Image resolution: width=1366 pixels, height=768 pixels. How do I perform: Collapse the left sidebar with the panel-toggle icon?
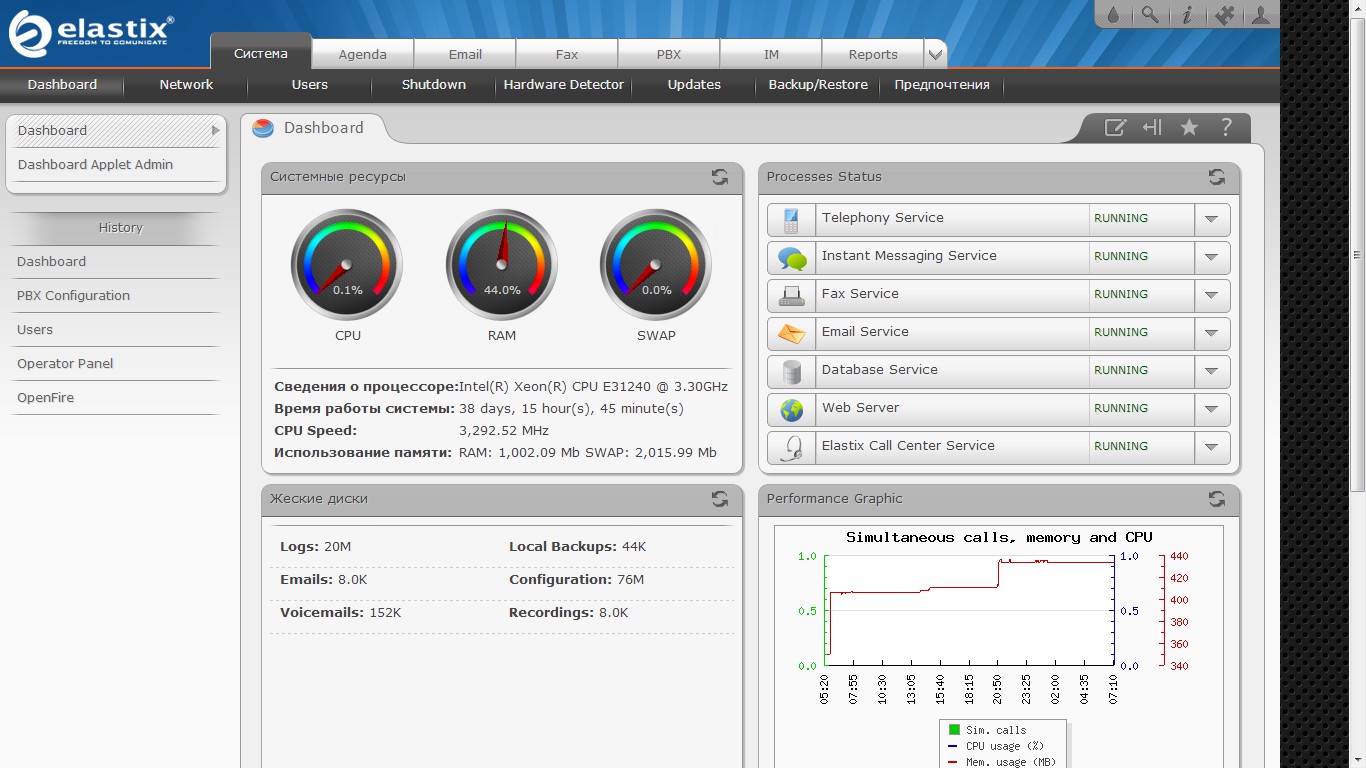[1152, 127]
